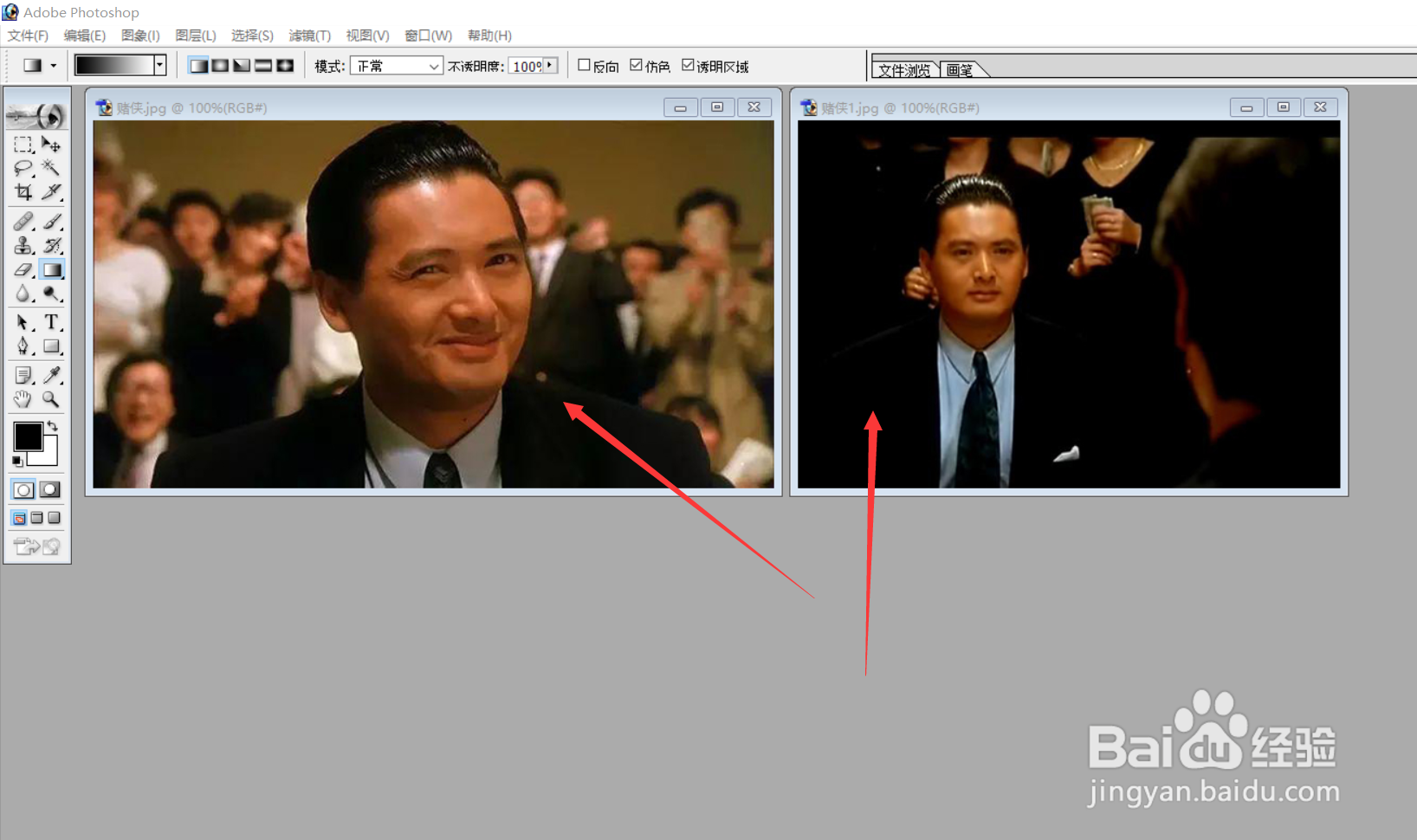Select the Hand tool

tap(23, 399)
